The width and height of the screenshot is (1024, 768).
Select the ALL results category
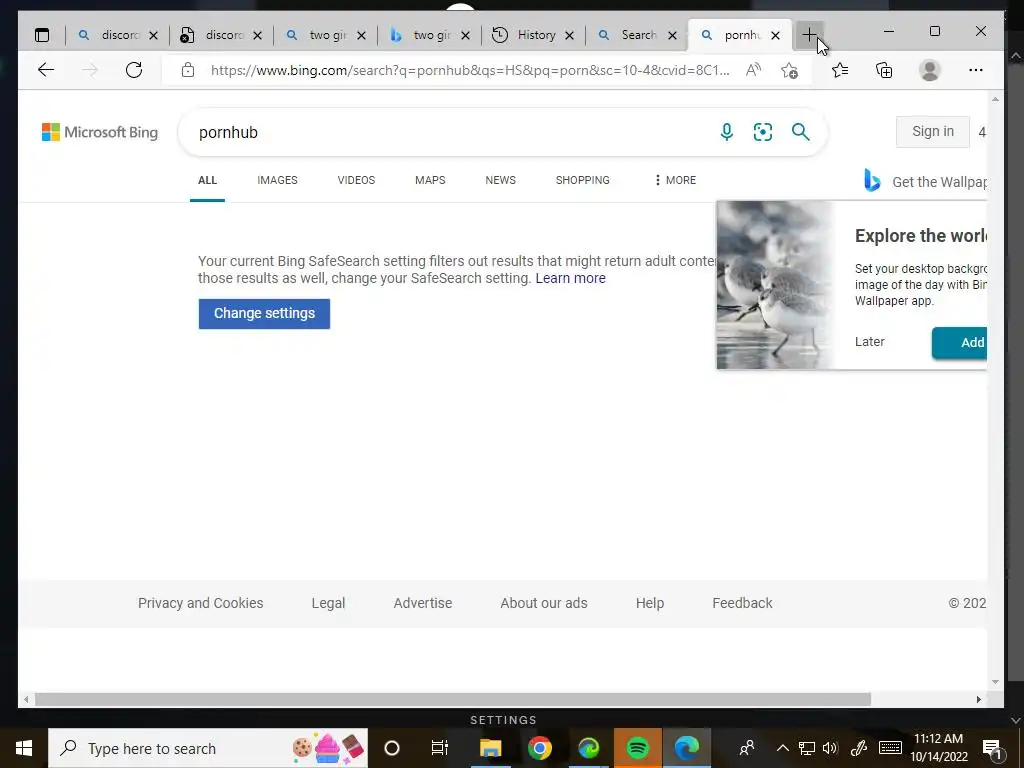click(x=207, y=180)
